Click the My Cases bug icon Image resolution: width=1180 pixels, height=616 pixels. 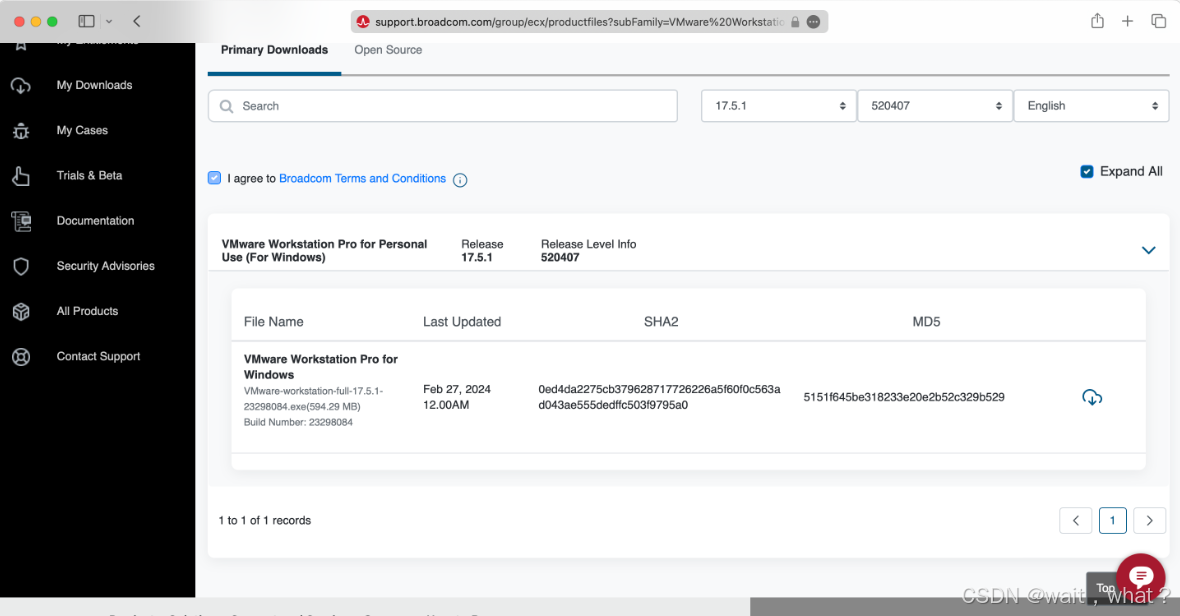[21, 131]
